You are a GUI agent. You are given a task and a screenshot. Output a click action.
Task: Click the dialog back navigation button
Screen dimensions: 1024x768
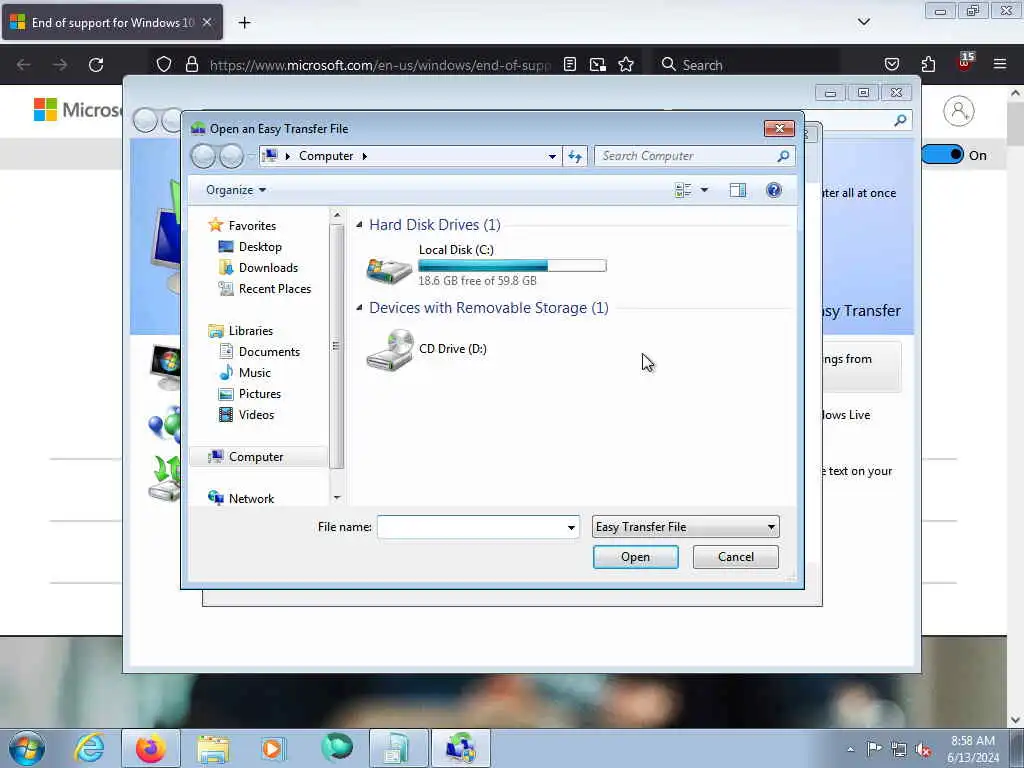[x=203, y=156]
